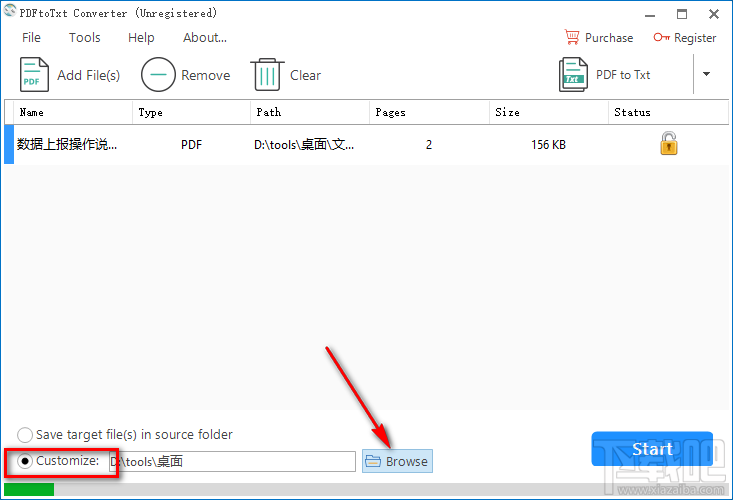Viewport: 733px width, 500px height.
Task: Click the Size column header
Action: click(549, 112)
